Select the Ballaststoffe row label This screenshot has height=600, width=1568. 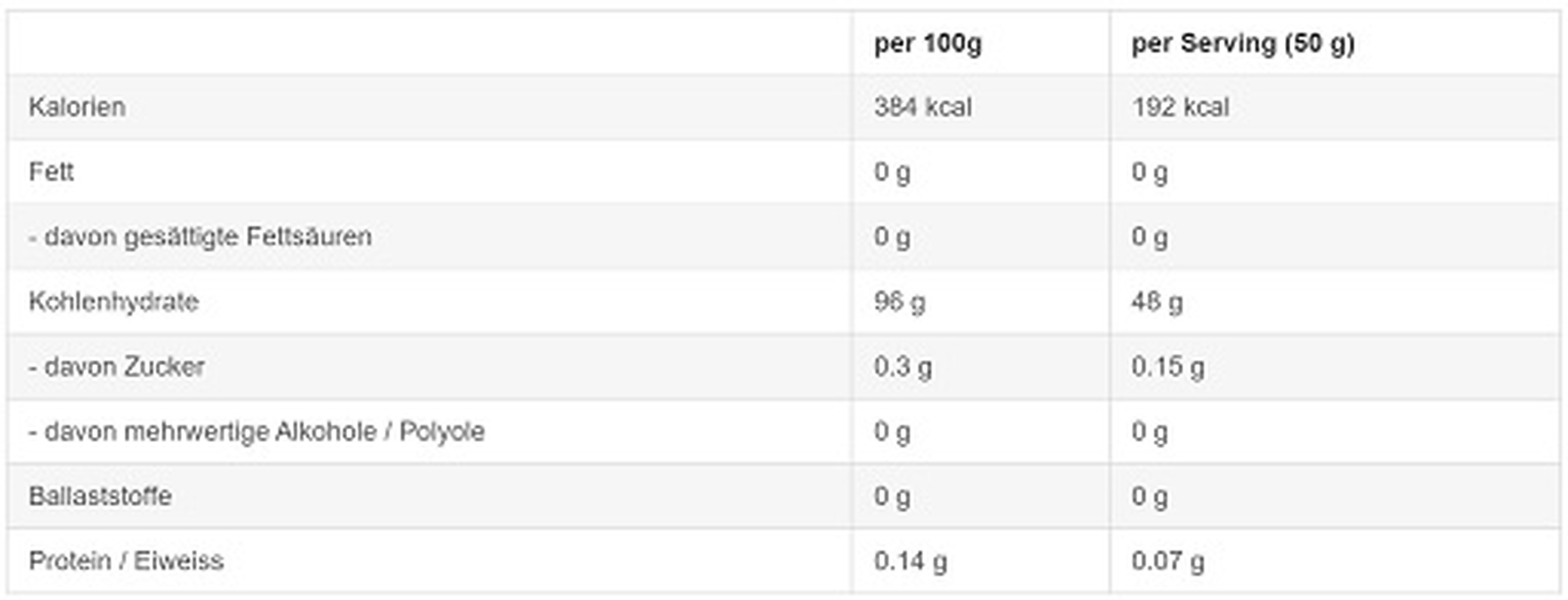(101, 496)
